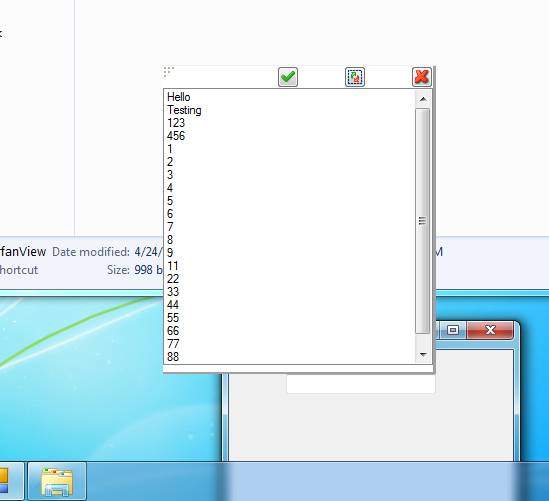Select the "88" list entry
Screen dimensions: 549x501
(290, 357)
